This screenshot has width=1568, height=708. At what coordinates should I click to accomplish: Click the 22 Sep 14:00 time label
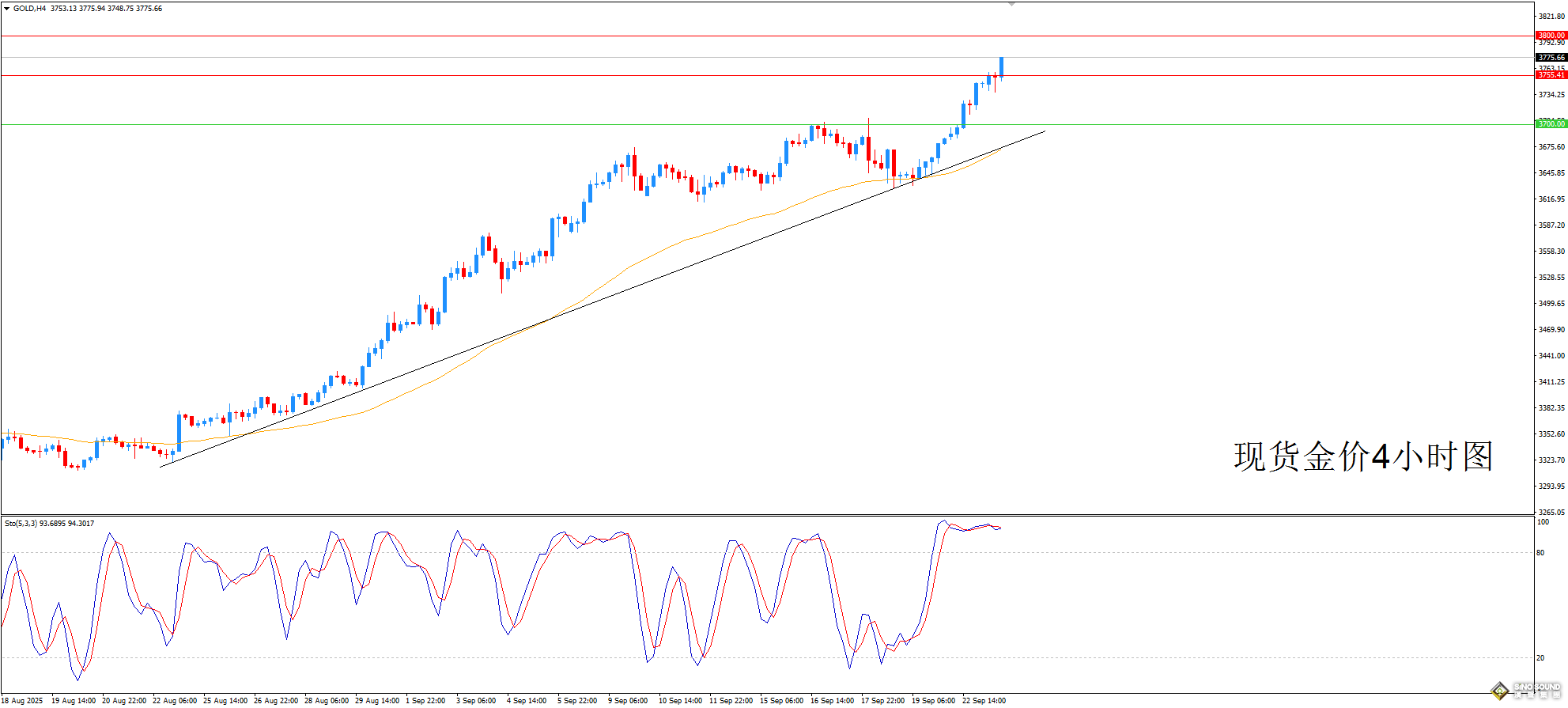984,701
